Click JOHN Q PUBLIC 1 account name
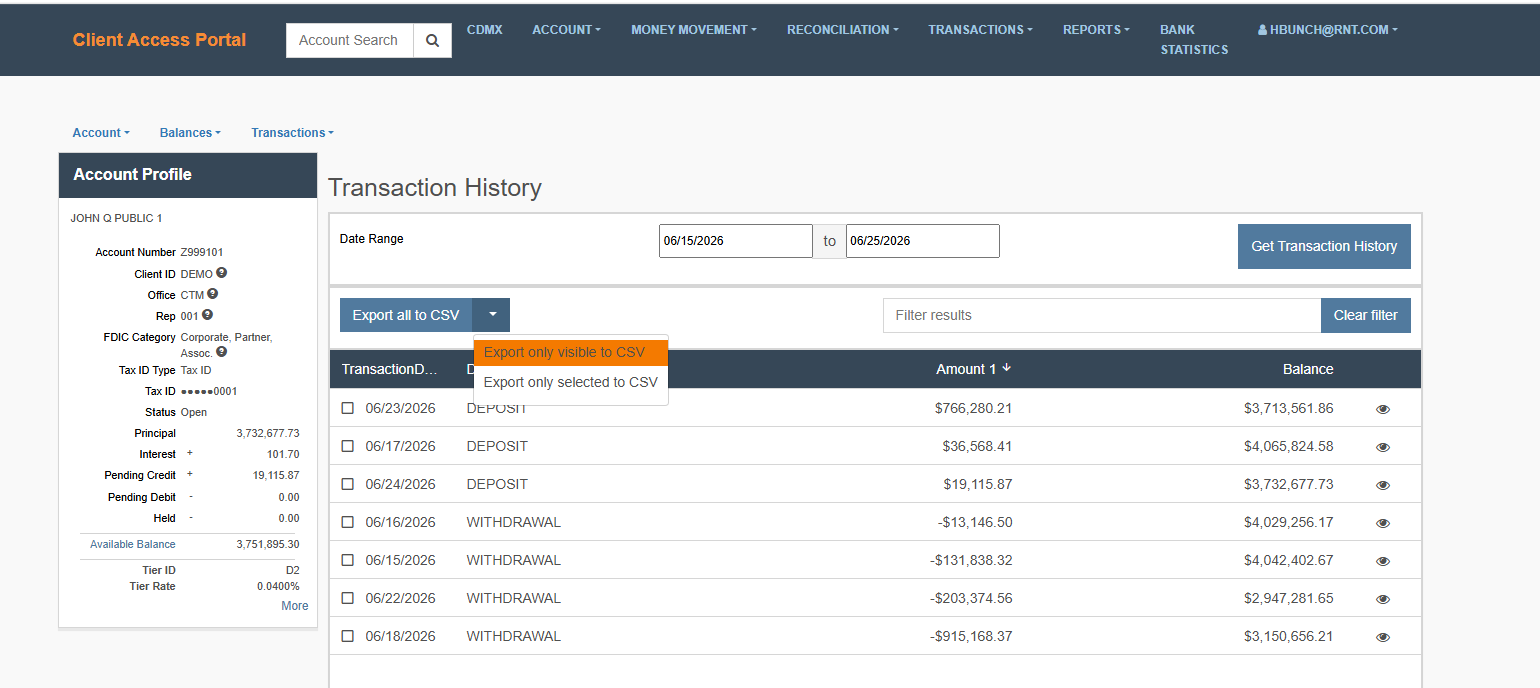 [x=116, y=218]
